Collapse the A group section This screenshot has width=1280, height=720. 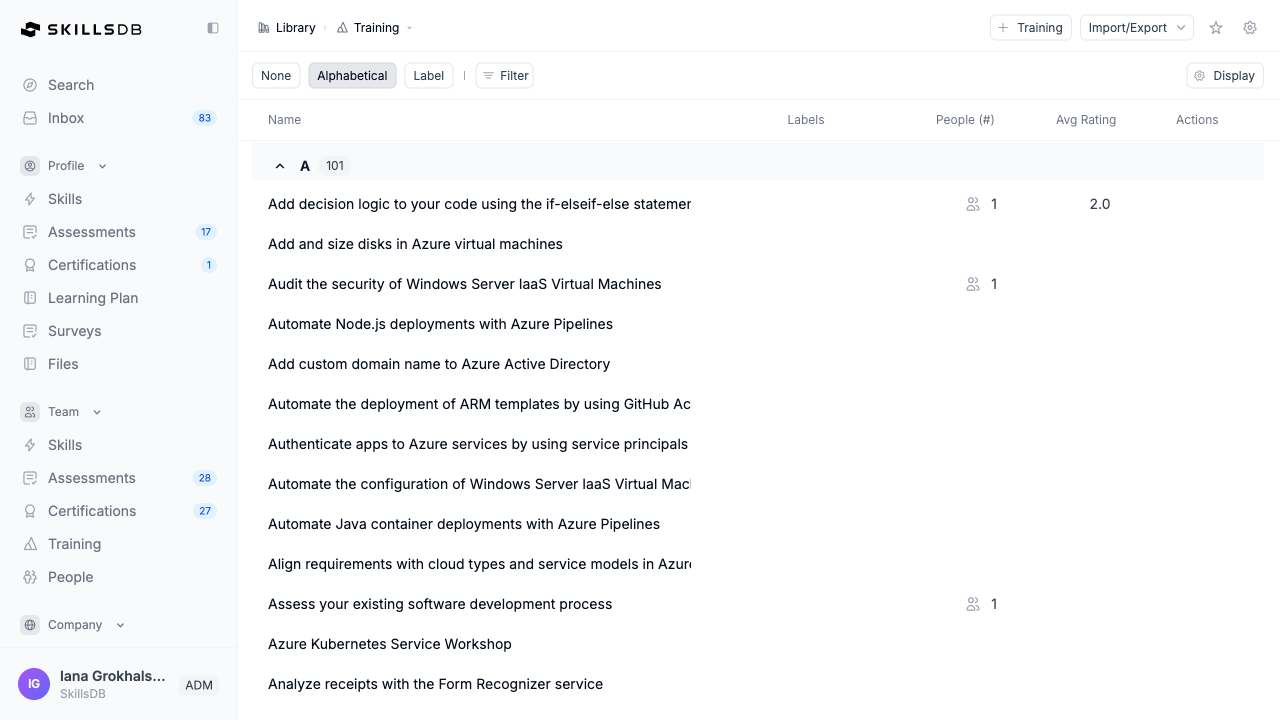tap(280, 166)
